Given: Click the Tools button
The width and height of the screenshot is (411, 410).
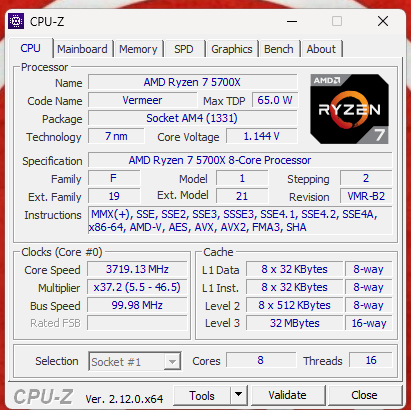Looking at the screenshot, I should (x=202, y=395).
